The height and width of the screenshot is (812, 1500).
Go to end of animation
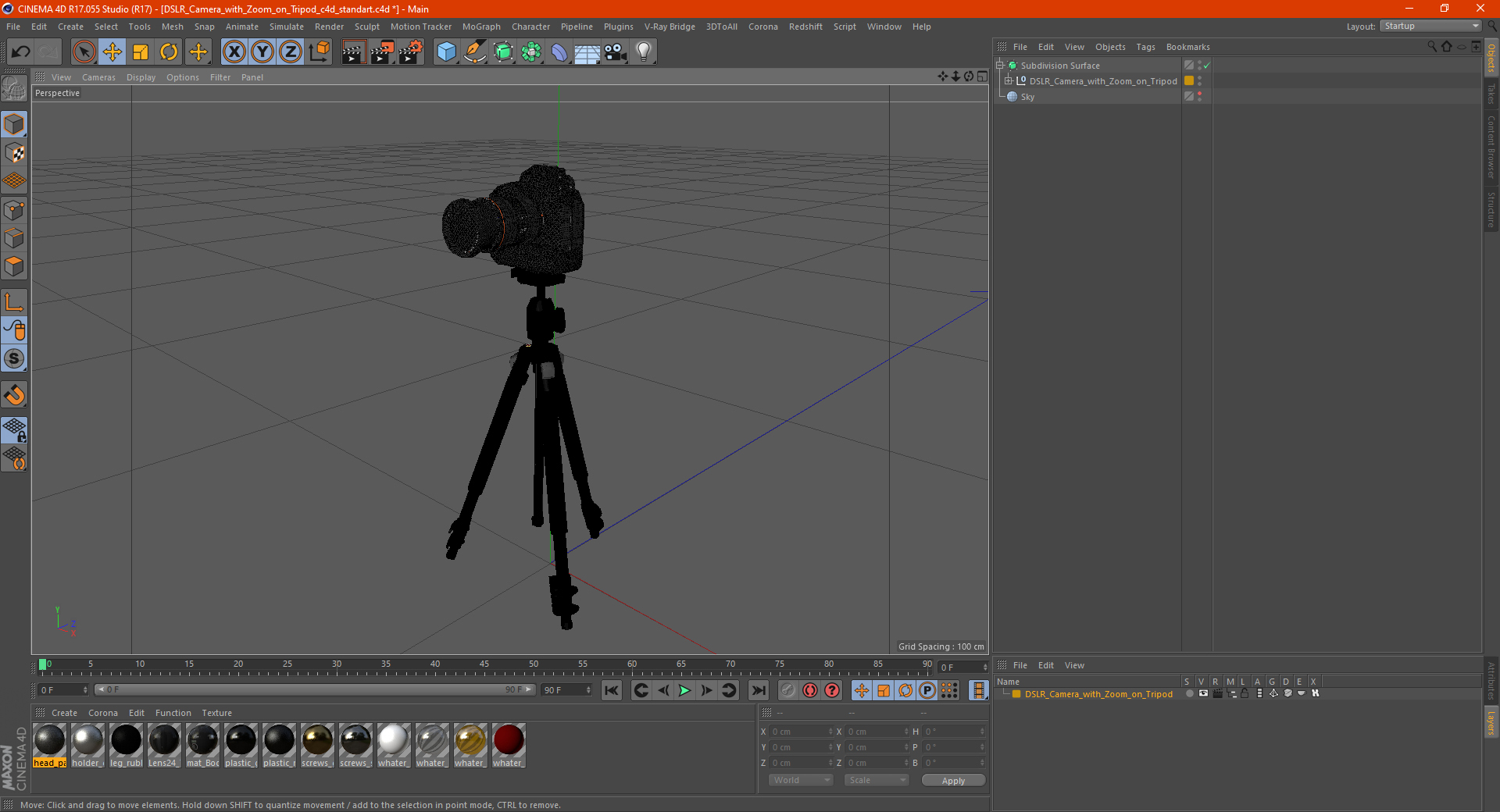758,690
